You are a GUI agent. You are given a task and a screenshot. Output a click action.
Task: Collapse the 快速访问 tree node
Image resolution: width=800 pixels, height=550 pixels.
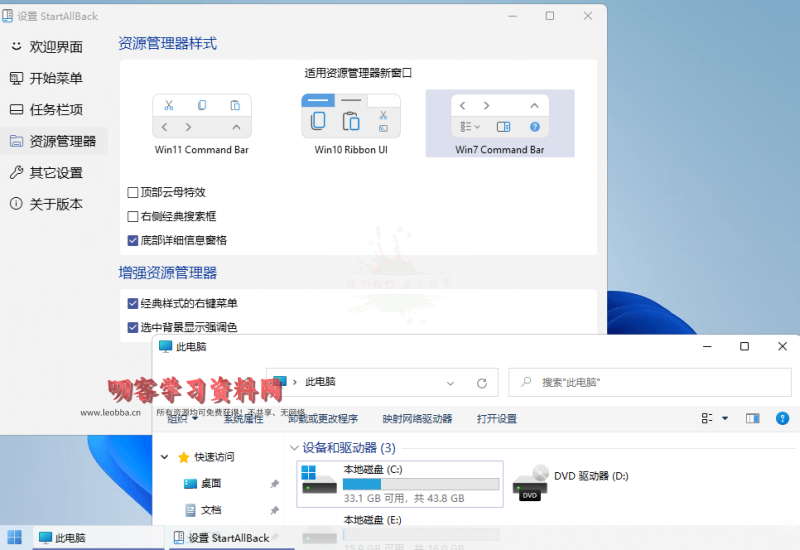(164, 457)
